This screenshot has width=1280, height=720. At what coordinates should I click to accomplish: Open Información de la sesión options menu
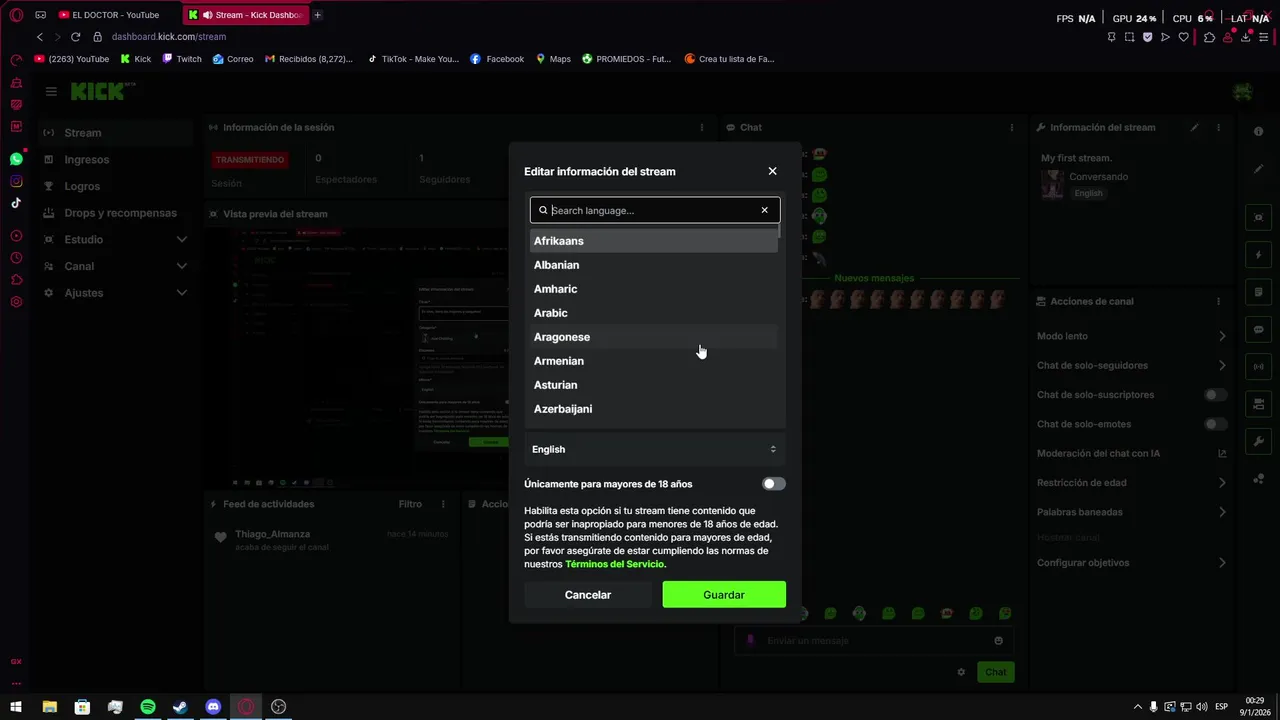(x=702, y=128)
